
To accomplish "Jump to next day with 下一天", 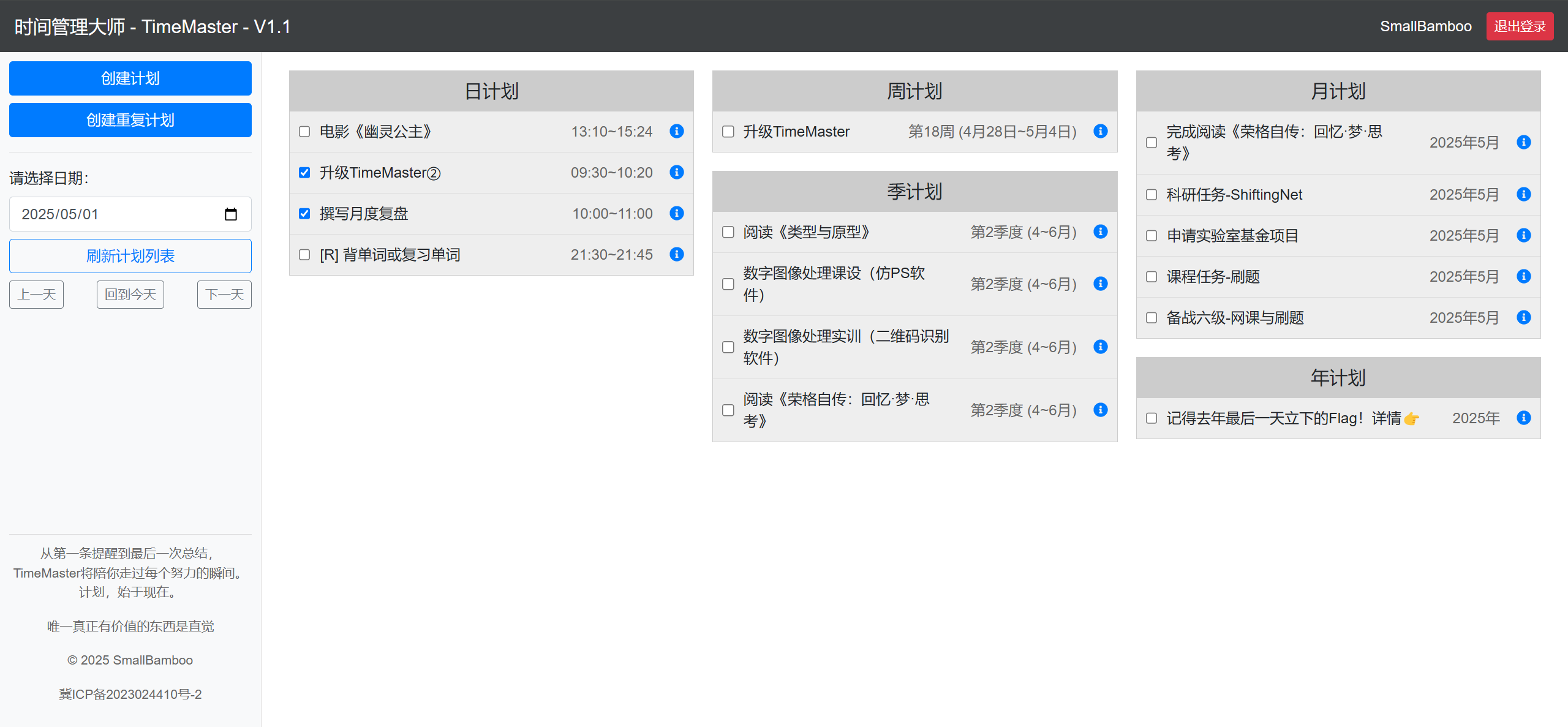I will (224, 295).
